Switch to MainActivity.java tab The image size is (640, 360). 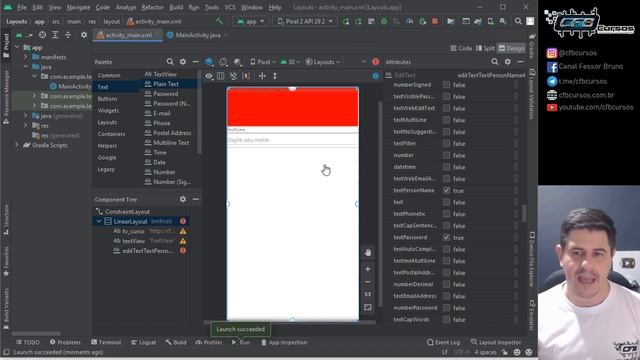pos(198,35)
